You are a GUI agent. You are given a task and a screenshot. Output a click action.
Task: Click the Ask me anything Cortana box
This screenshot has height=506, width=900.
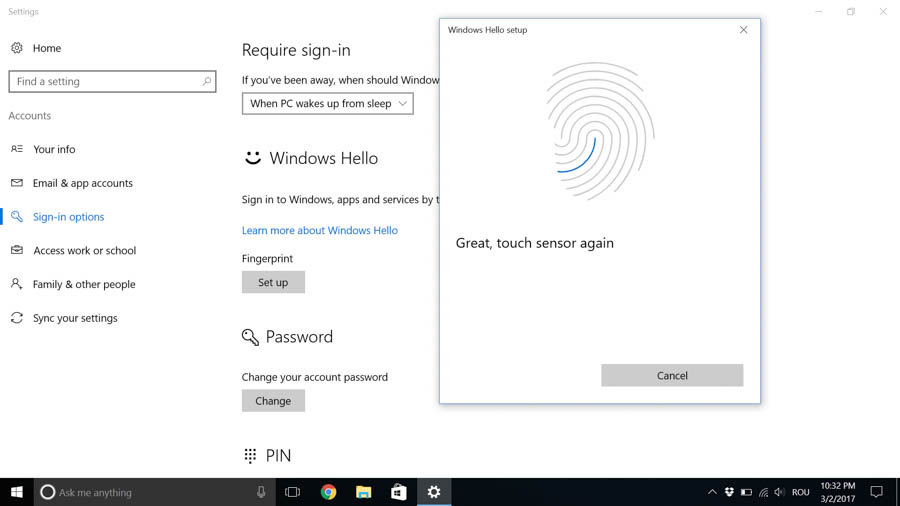pyautogui.click(x=154, y=492)
